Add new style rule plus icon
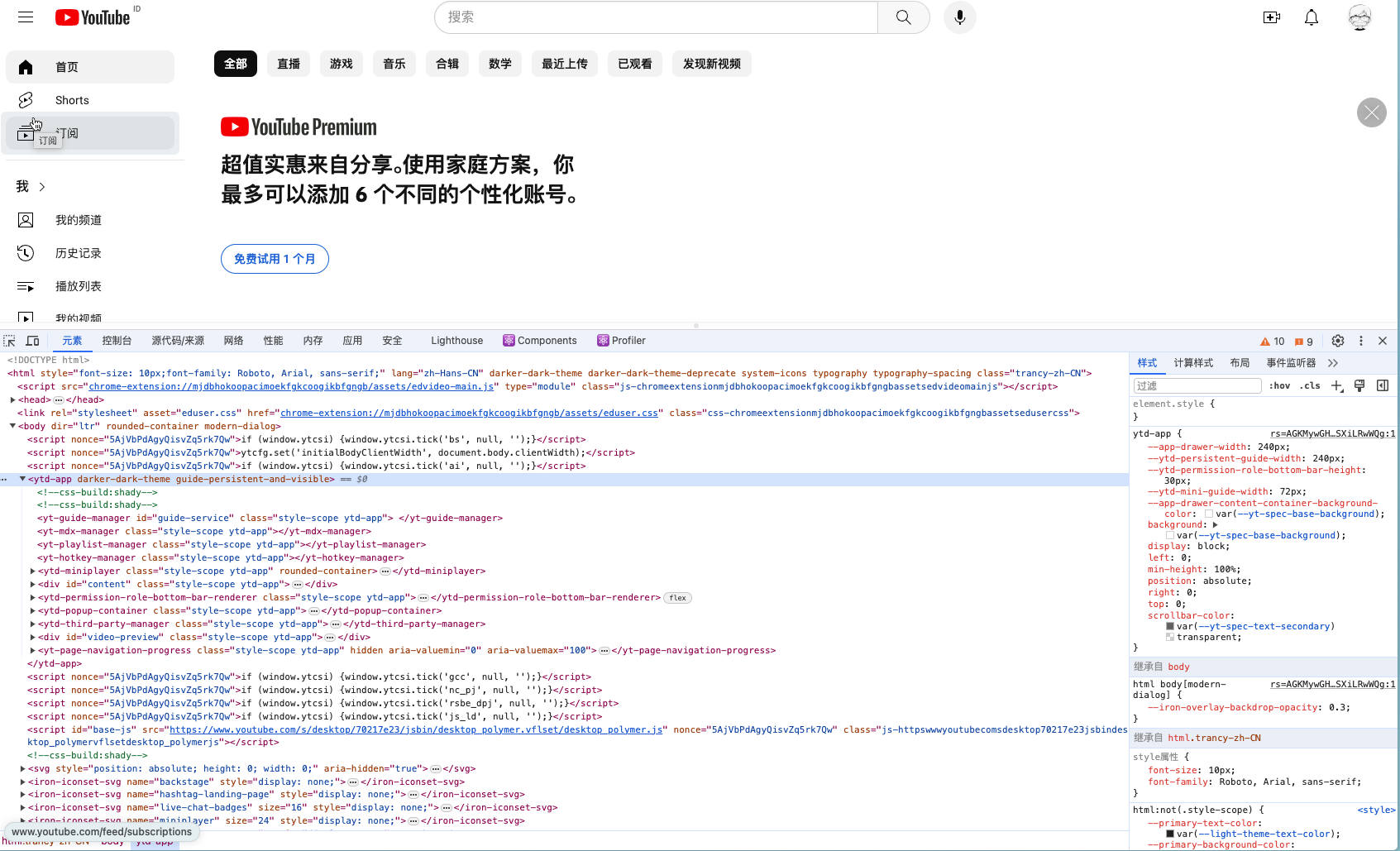This screenshot has height=851, width=1400. point(1337,385)
